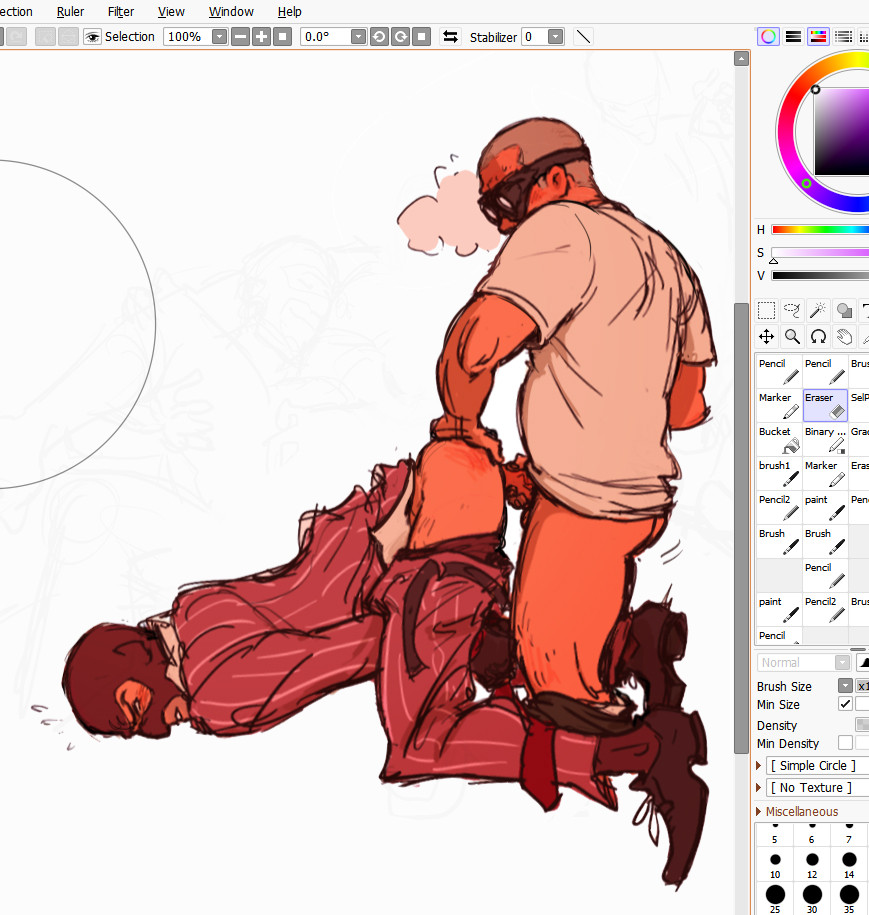
Task: Select the Move tool
Action: tap(766, 337)
